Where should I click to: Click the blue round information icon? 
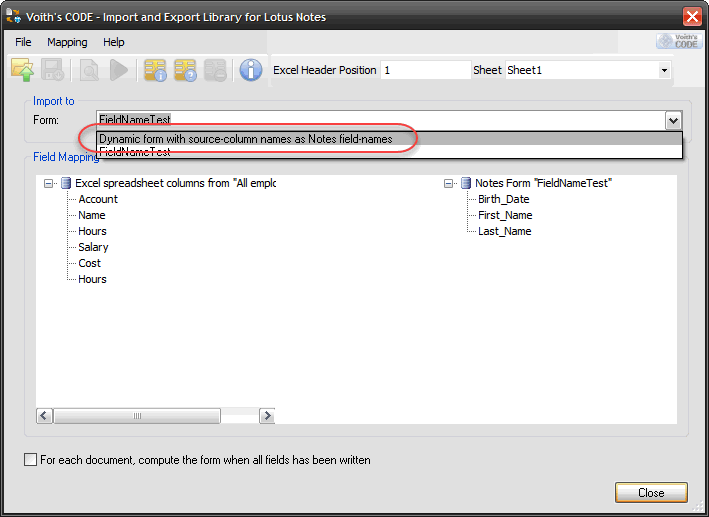[x=251, y=70]
